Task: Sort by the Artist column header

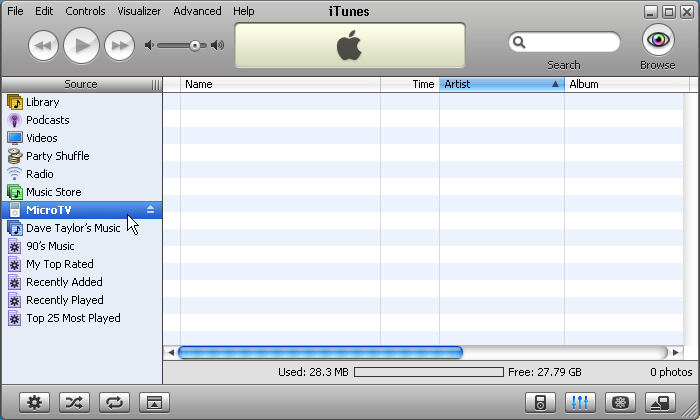Action: click(x=502, y=84)
